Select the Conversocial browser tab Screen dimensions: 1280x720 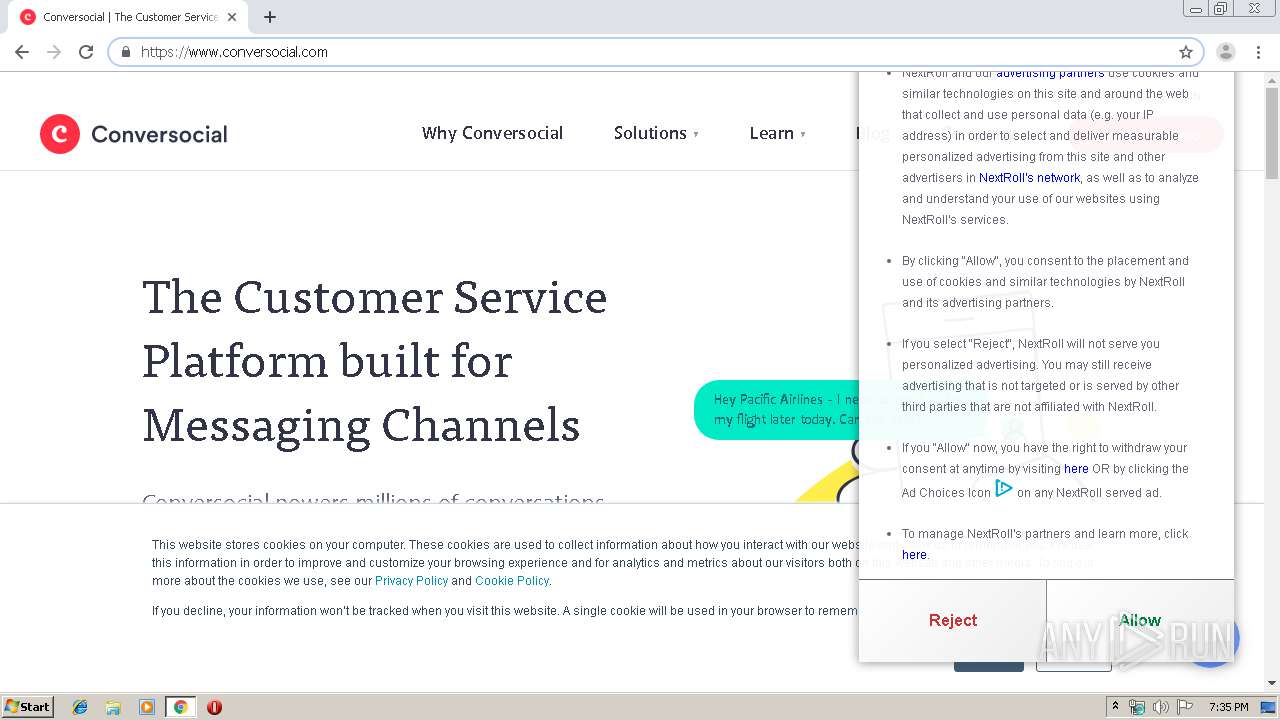128,17
